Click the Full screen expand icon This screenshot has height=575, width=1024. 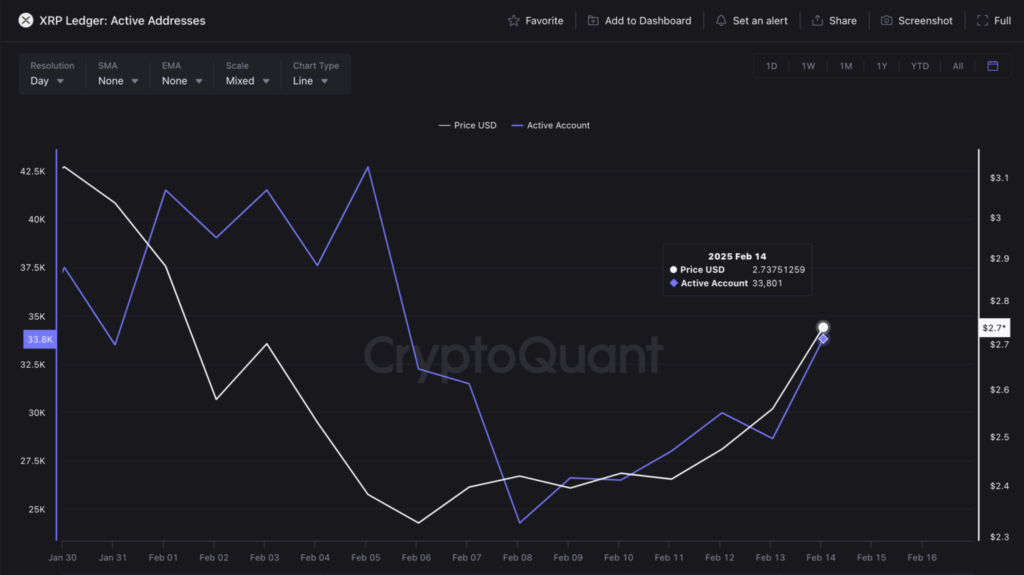click(x=982, y=21)
